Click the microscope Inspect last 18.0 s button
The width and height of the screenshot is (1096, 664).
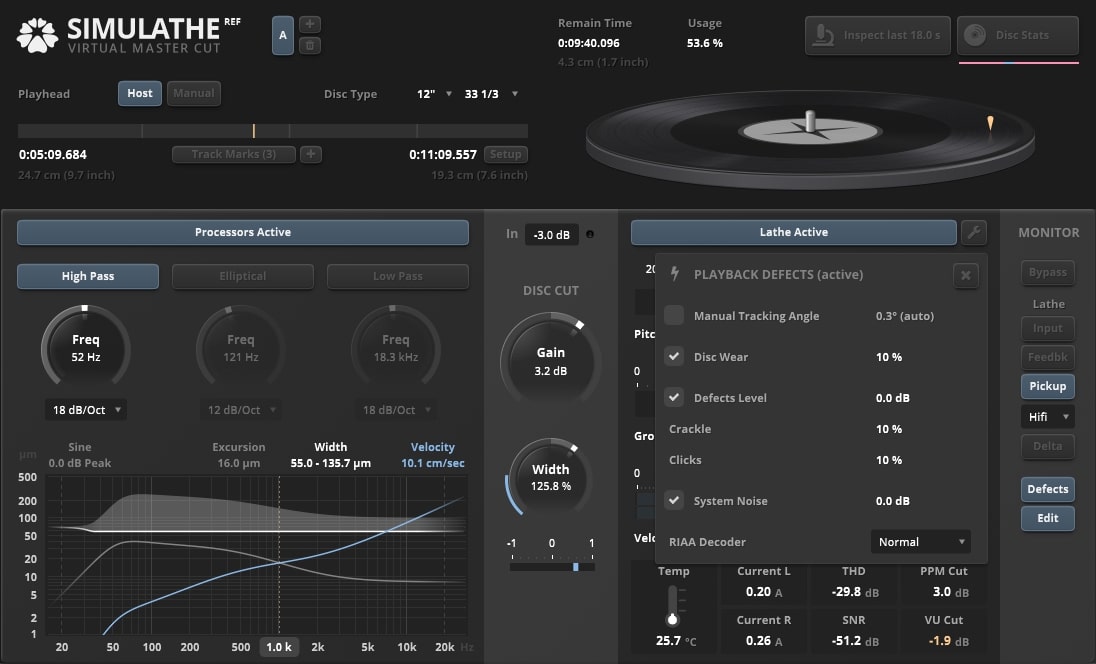click(877, 36)
